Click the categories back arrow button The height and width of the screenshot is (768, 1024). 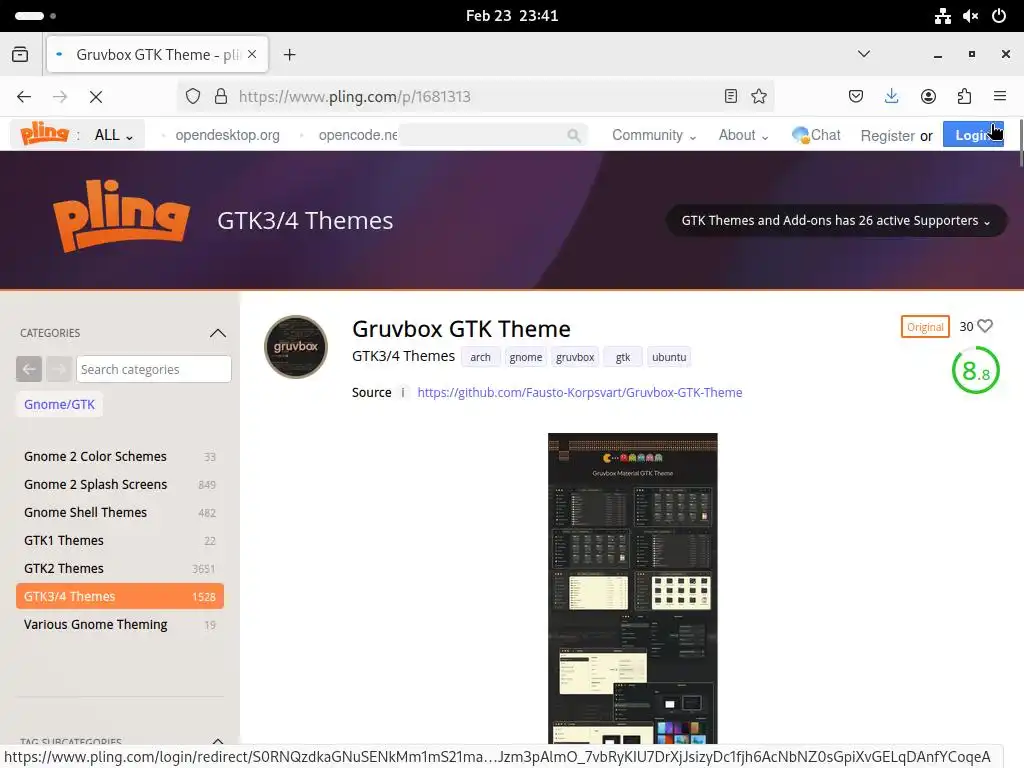pos(29,369)
